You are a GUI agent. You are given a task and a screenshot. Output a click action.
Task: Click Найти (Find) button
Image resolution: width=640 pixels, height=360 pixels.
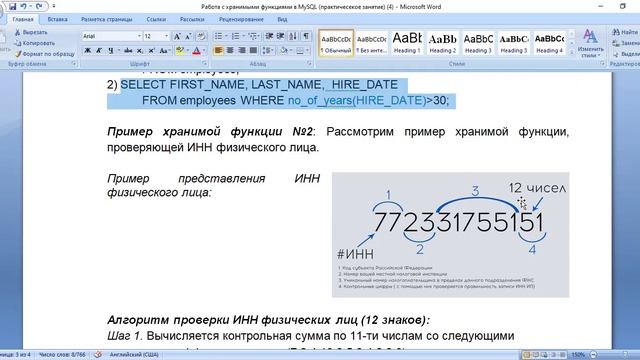coord(626,32)
